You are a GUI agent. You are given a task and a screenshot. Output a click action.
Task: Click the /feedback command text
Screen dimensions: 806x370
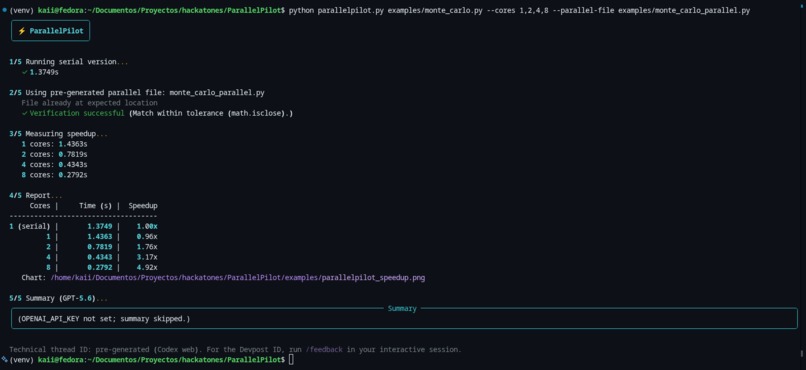point(324,349)
